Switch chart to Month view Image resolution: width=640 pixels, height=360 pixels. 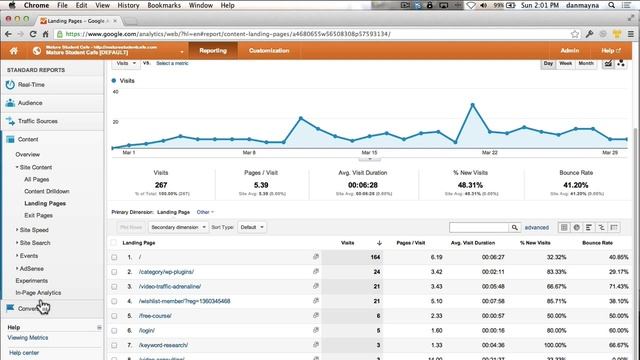586,64
